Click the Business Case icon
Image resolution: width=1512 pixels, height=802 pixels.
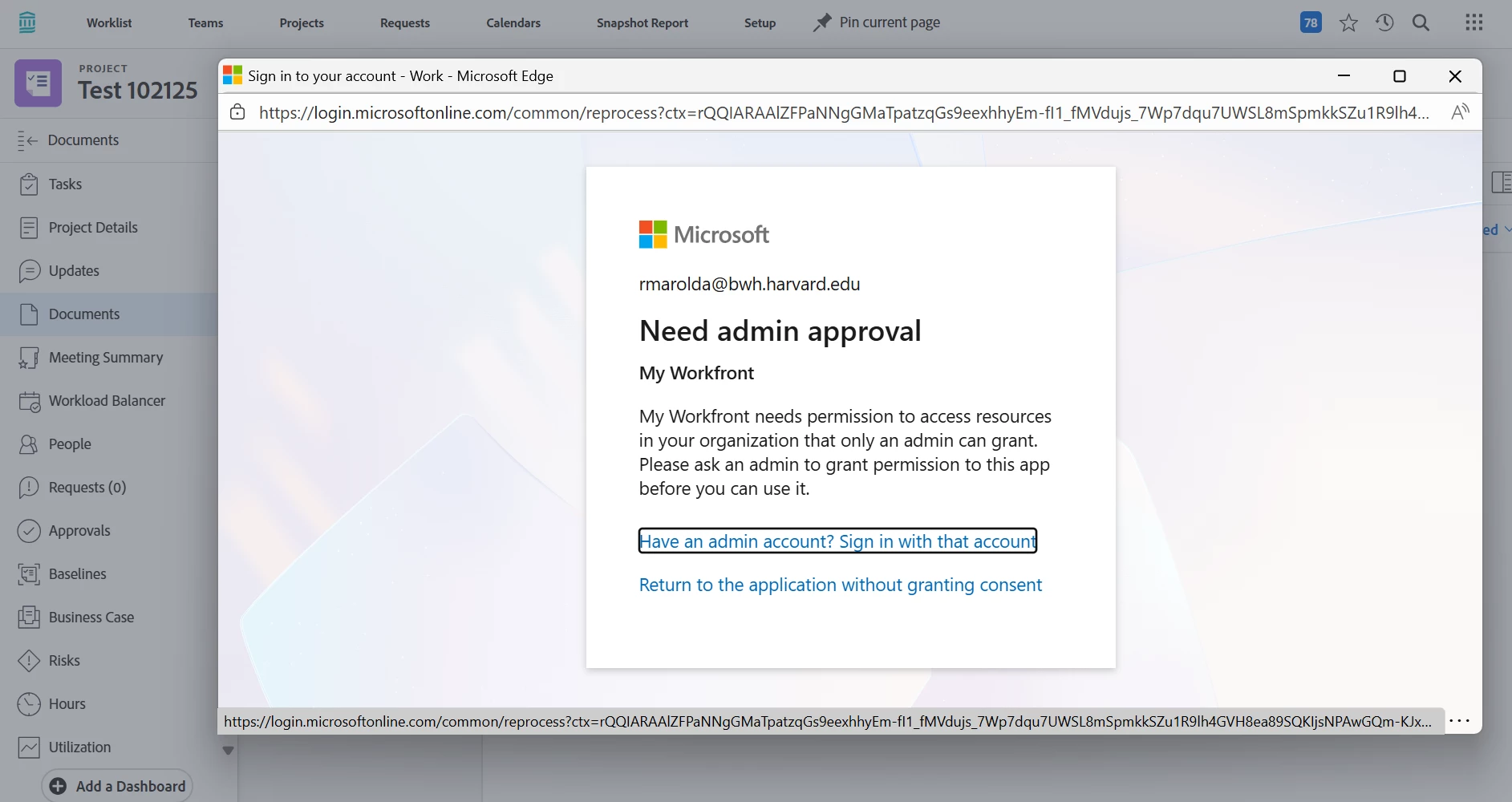[x=29, y=618]
